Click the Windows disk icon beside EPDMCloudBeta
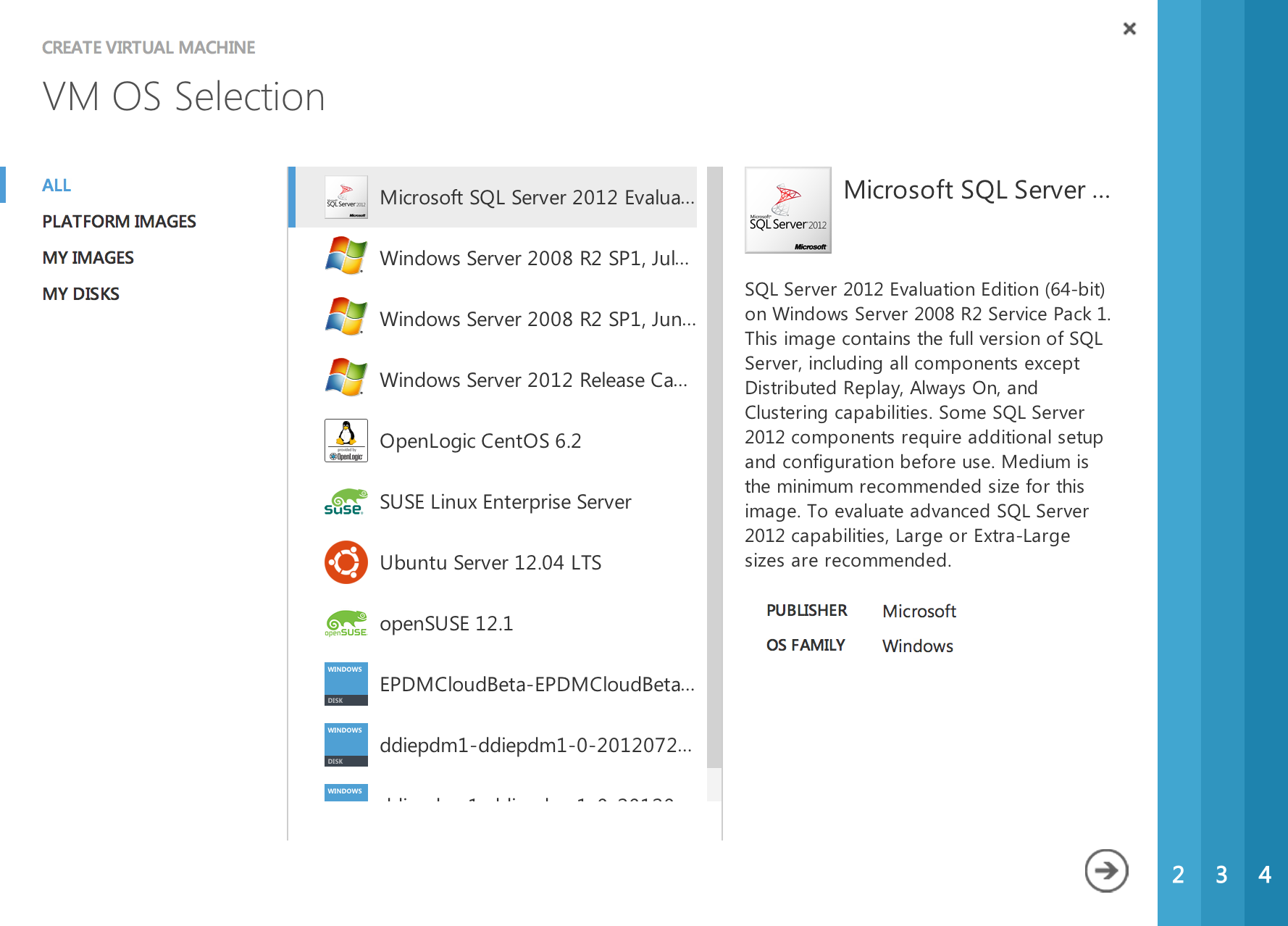The image size is (1288, 926). (x=346, y=684)
